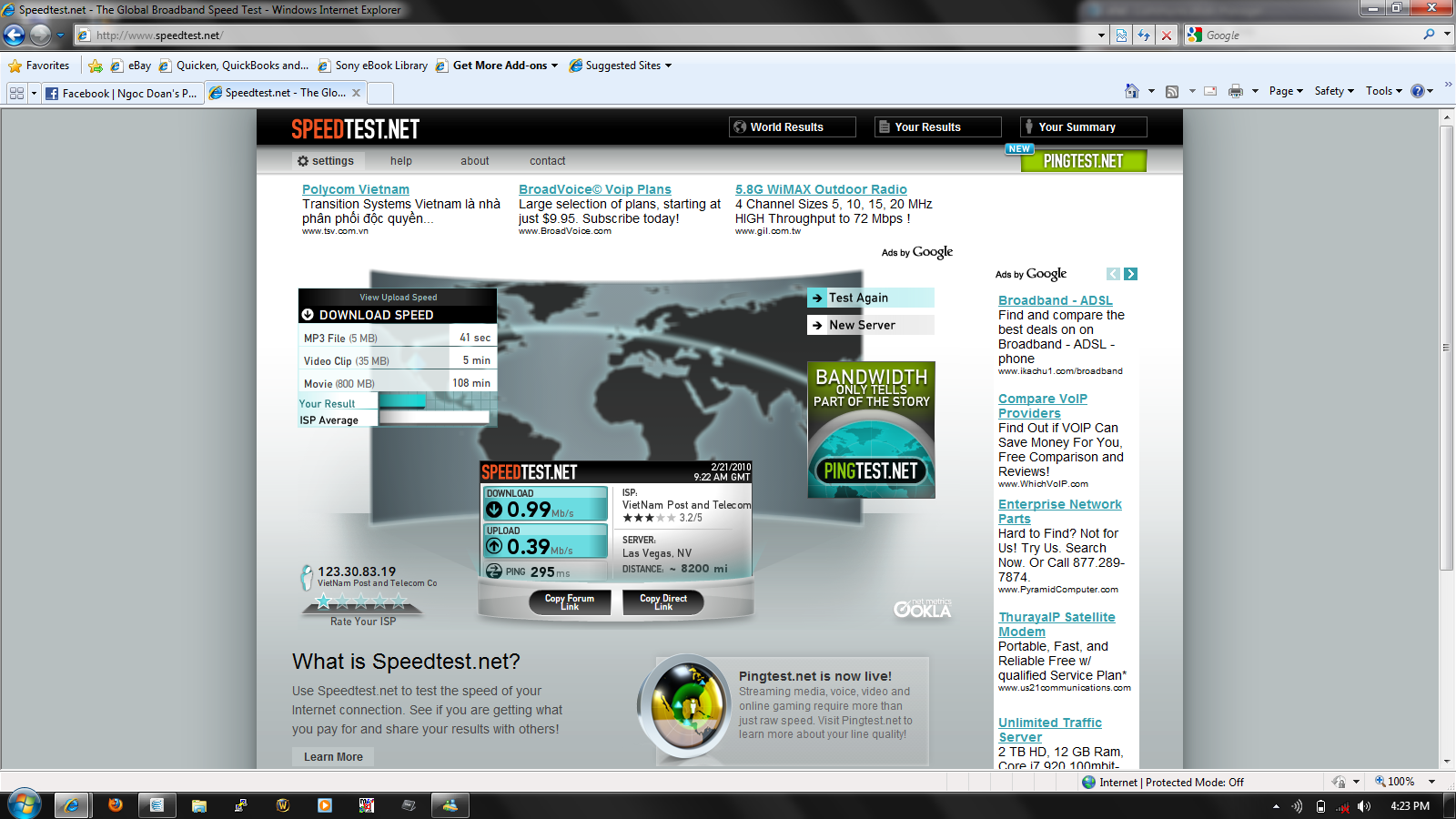Screen dimensions: 1456x819
Task: Close the Speedtest.net tab
Action: tap(356, 93)
